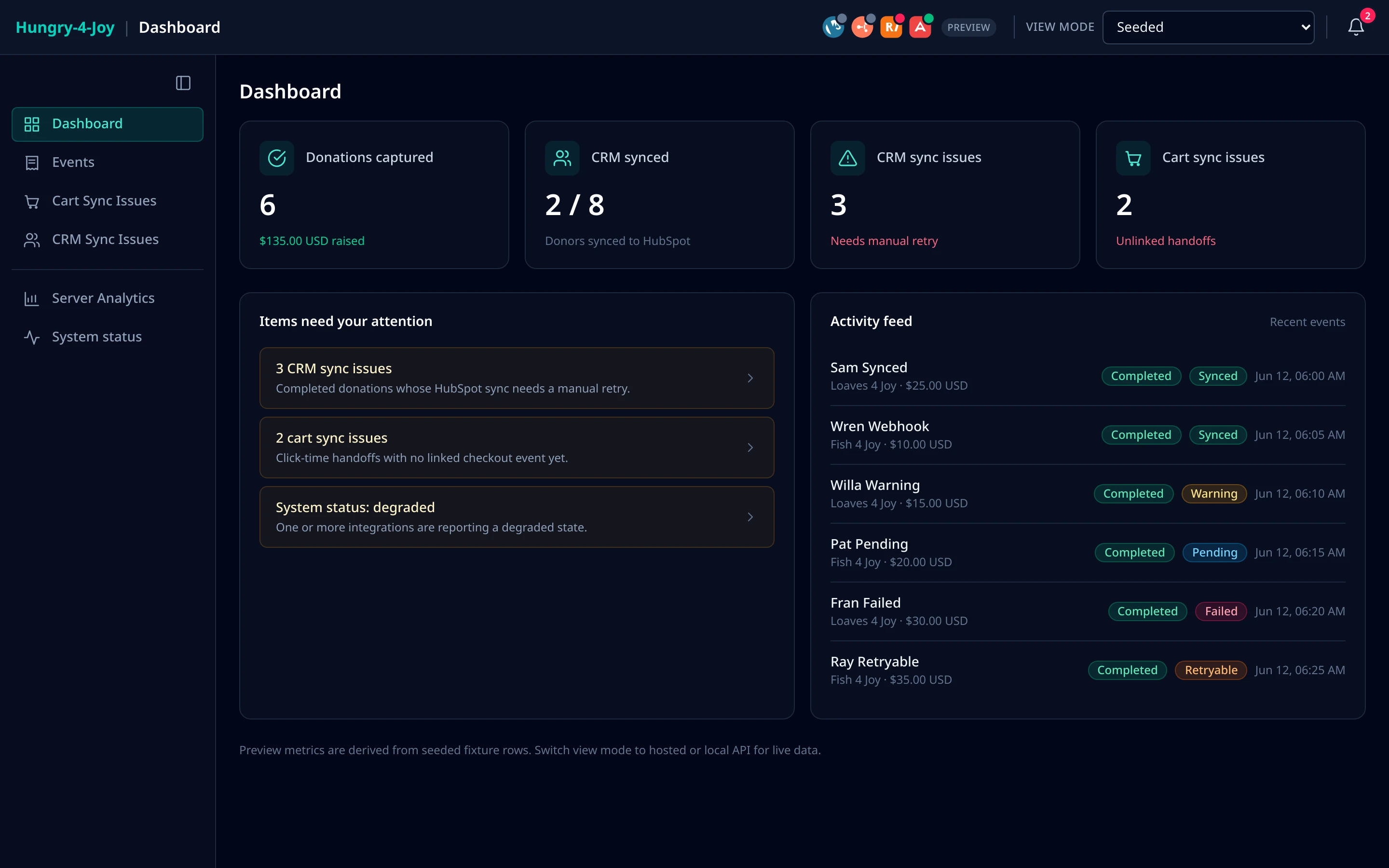This screenshot has height=868, width=1389.
Task: Open the Wren Webhook activity entry
Action: tap(1087, 435)
